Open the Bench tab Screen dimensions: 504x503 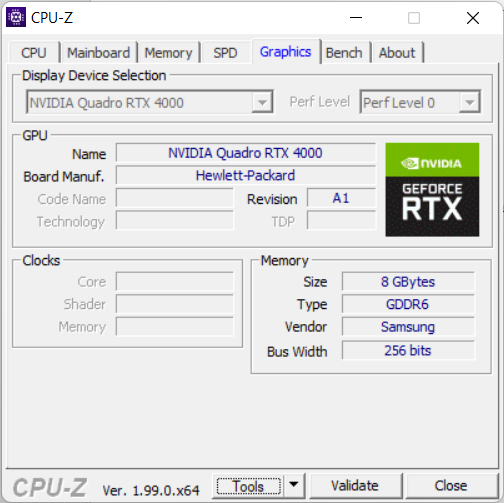click(x=344, y=53)
